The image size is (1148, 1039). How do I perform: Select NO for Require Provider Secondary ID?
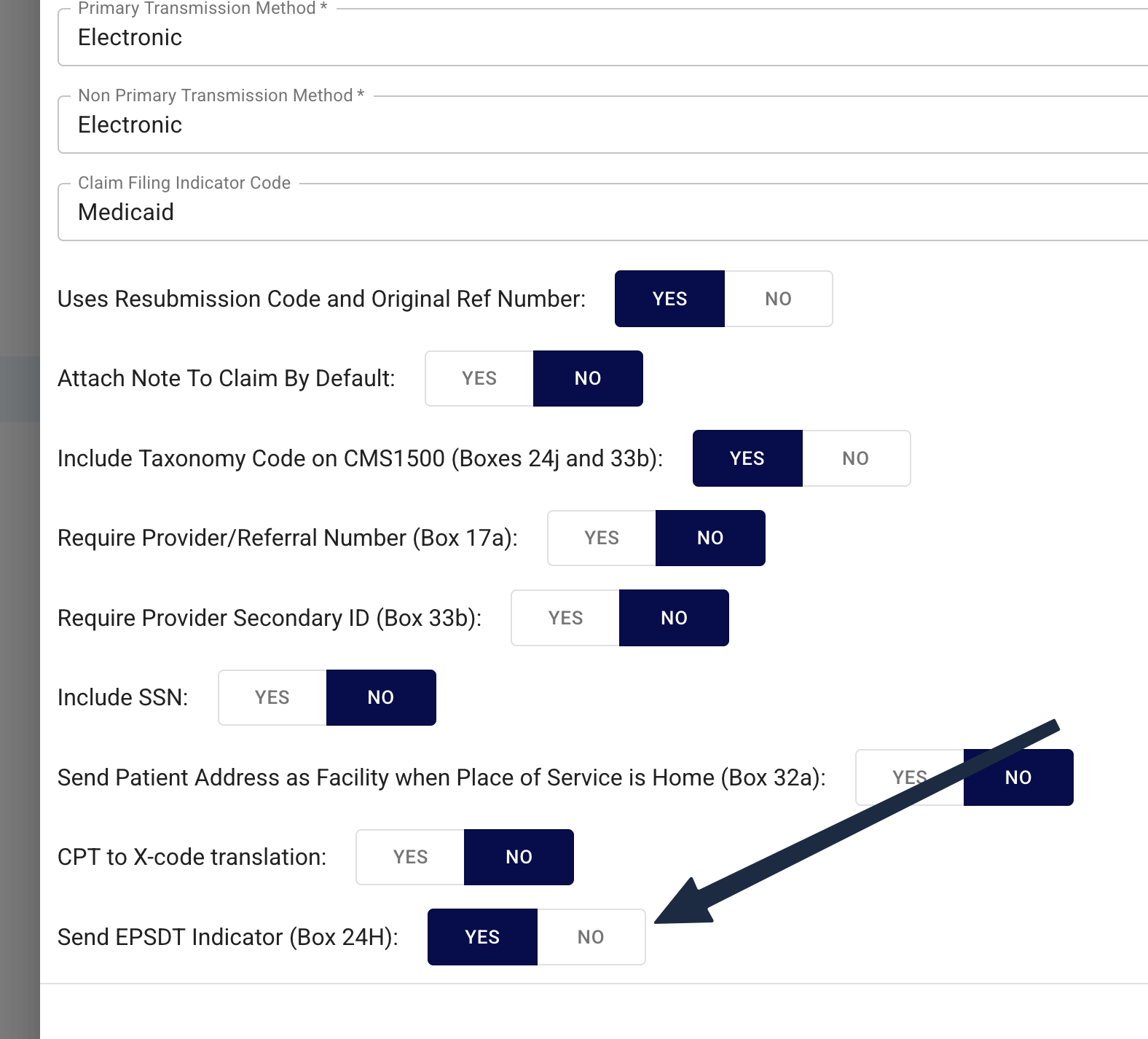(674, 618)
